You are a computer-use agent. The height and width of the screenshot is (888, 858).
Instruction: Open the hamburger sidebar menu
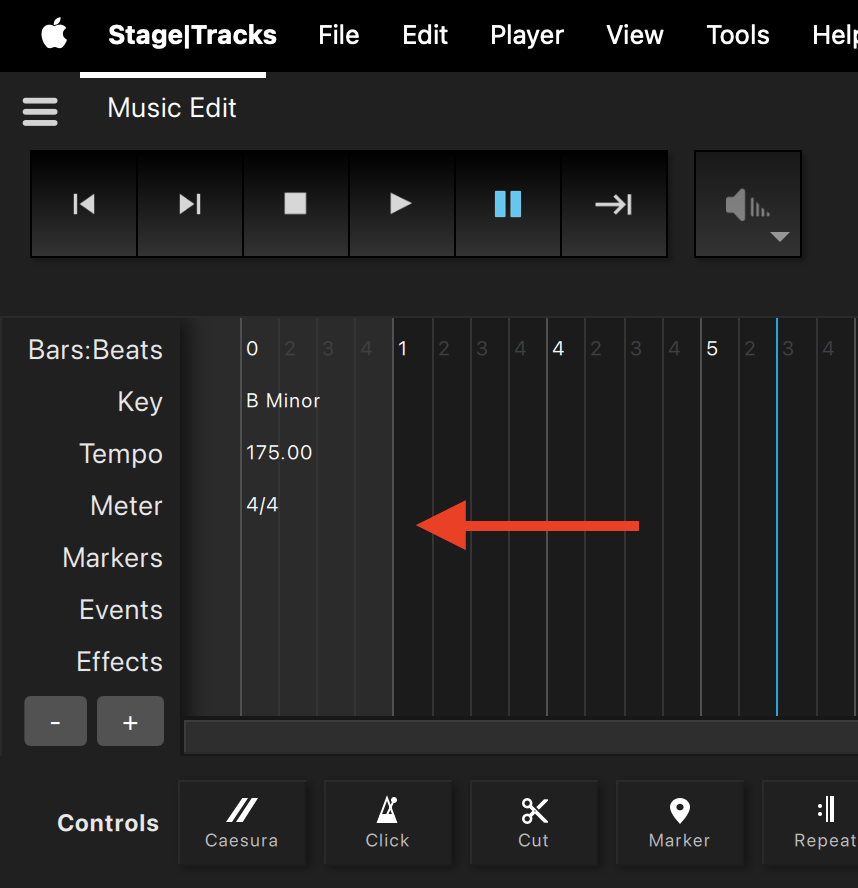[x=40, y=112]
